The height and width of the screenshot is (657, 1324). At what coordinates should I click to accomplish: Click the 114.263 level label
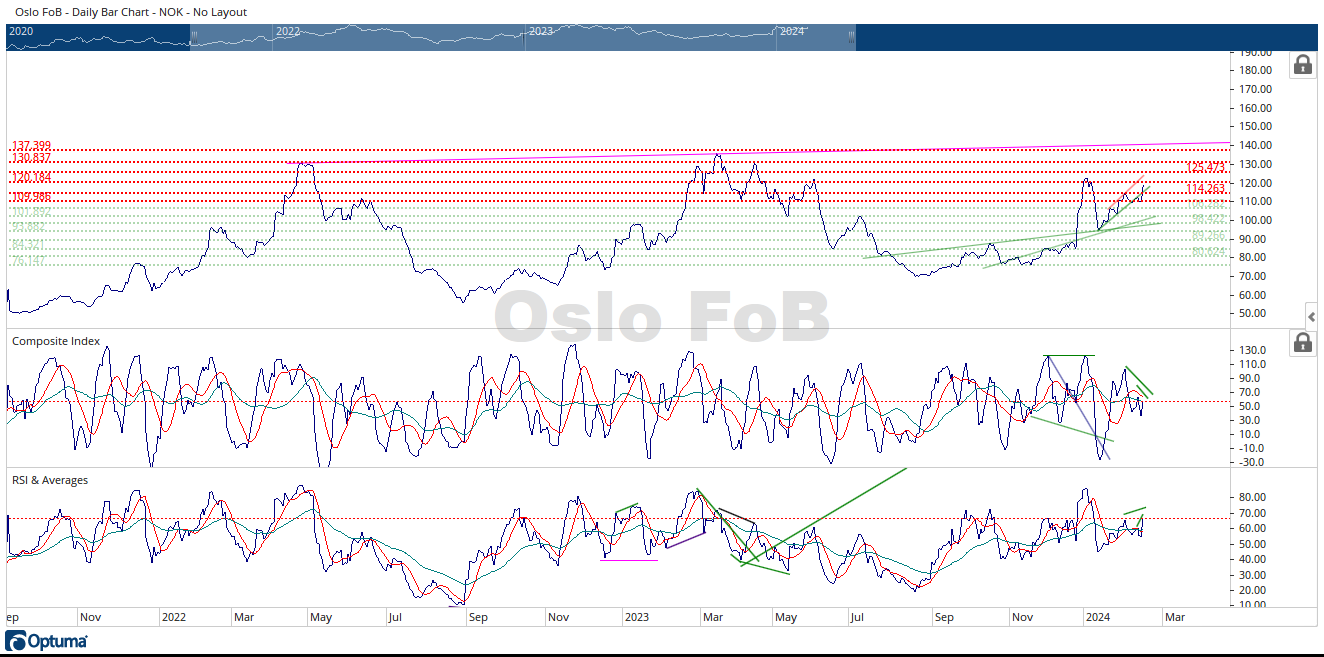(1206, 188)
